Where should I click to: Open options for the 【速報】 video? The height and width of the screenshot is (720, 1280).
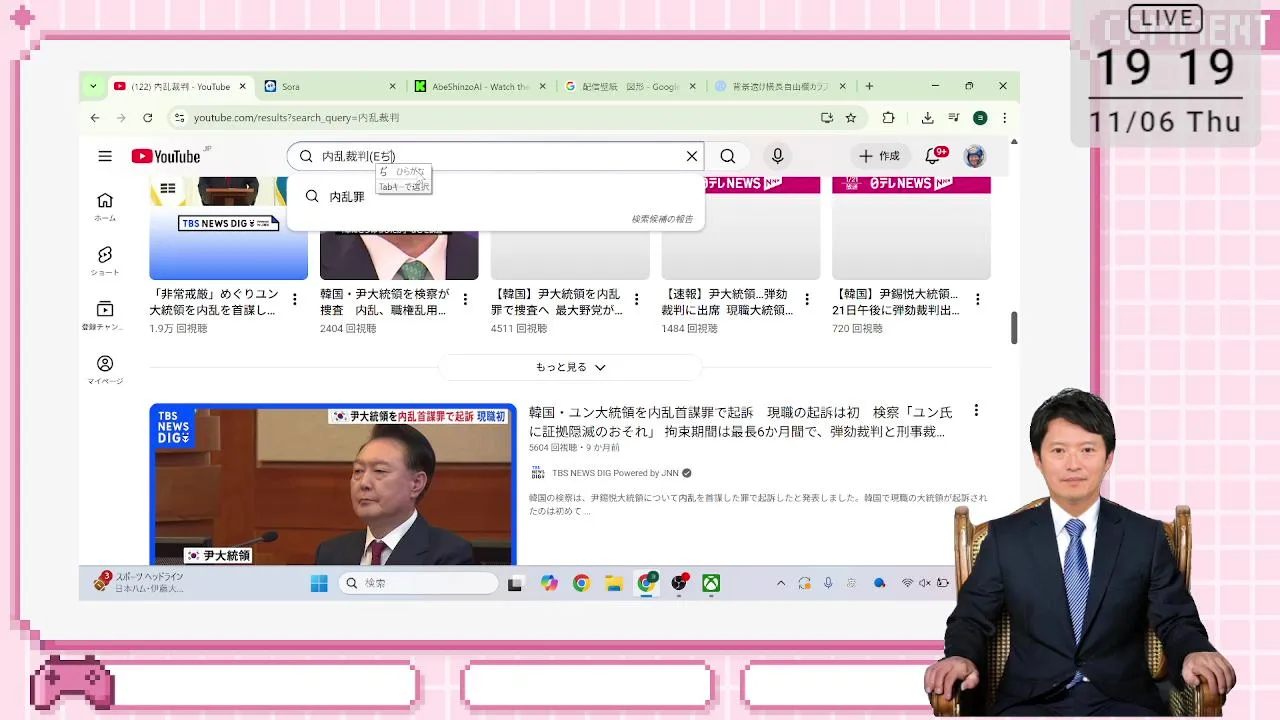coord(807,299)
